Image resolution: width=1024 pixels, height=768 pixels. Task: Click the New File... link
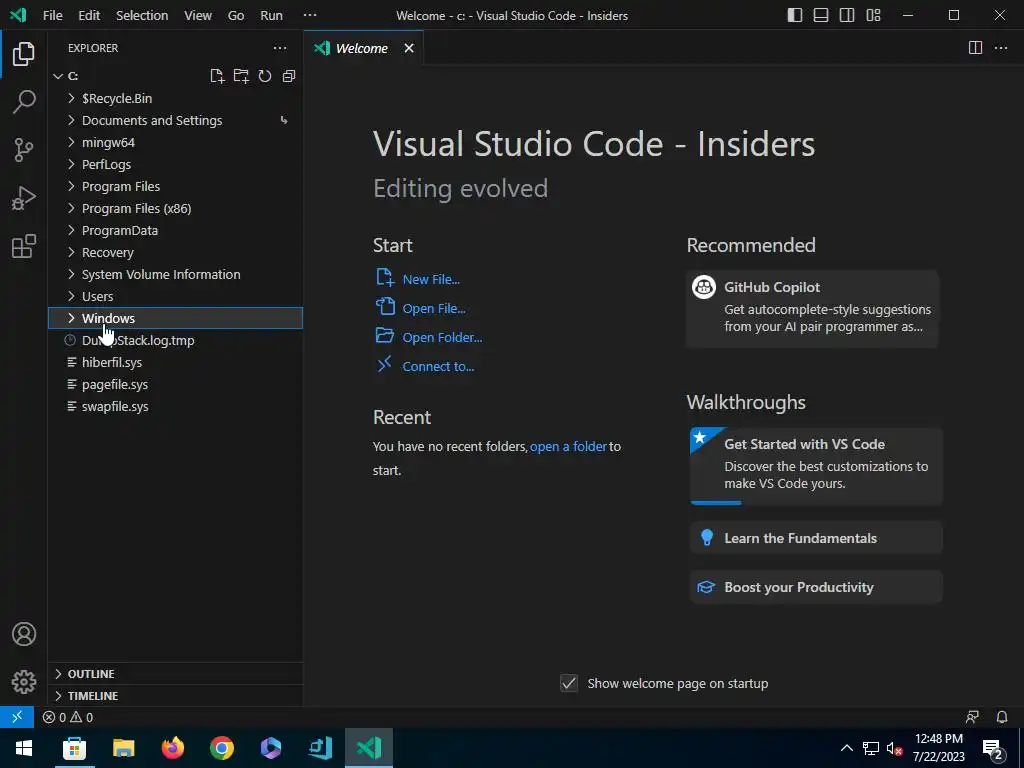(431, 280)
